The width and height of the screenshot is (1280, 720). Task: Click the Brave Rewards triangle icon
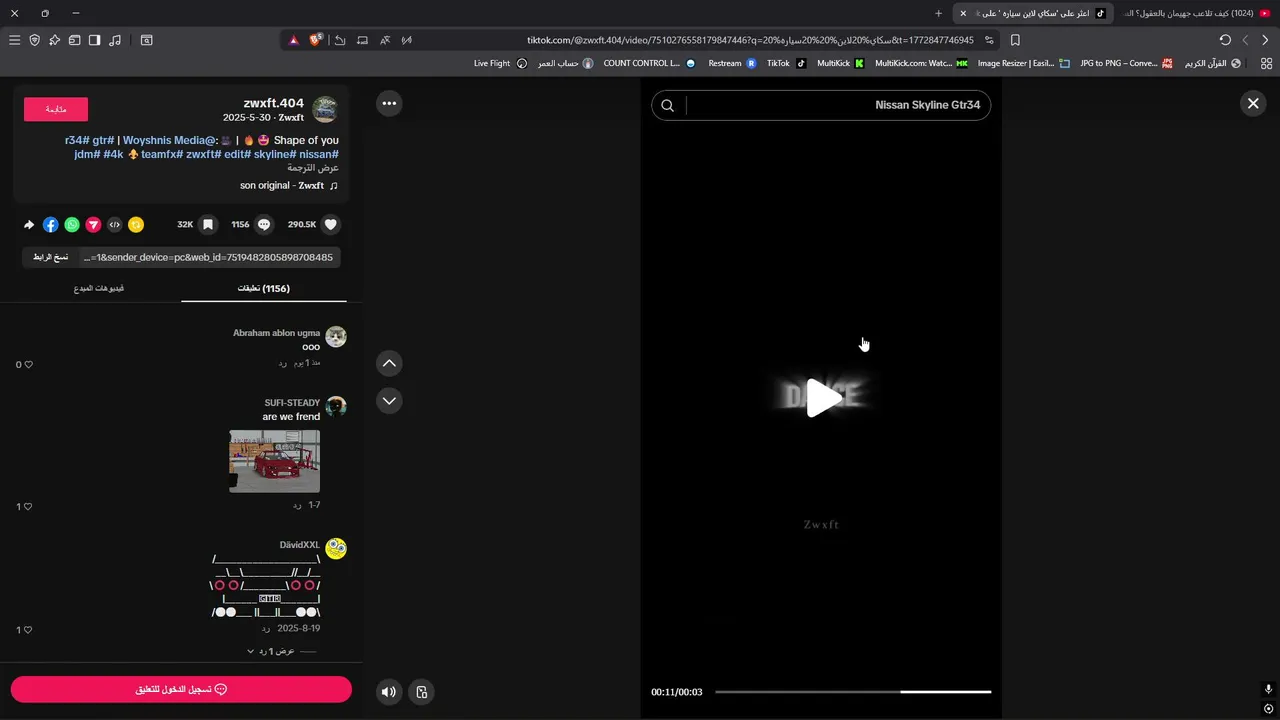coord(294,40)
